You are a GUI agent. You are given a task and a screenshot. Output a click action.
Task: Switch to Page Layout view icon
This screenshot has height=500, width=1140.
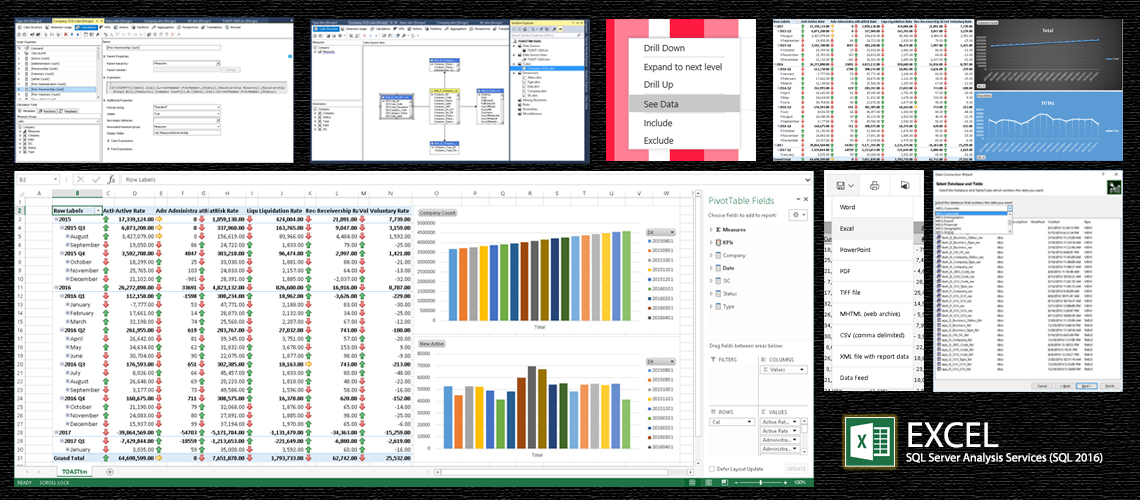tap(710, 483)
